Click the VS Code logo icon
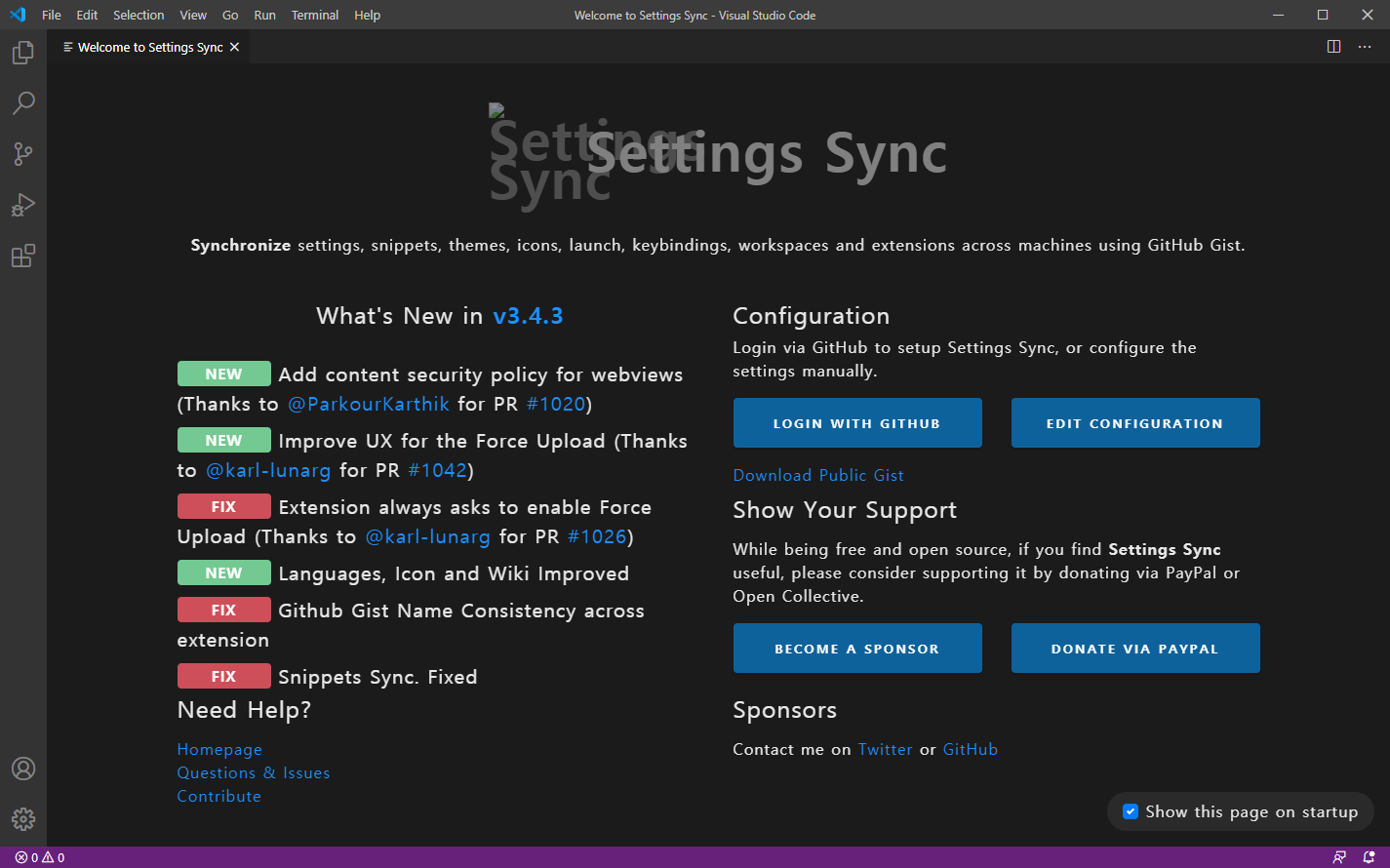This screenshot has height=868, width=1390. pyautogui.click(x=18, y=15)
